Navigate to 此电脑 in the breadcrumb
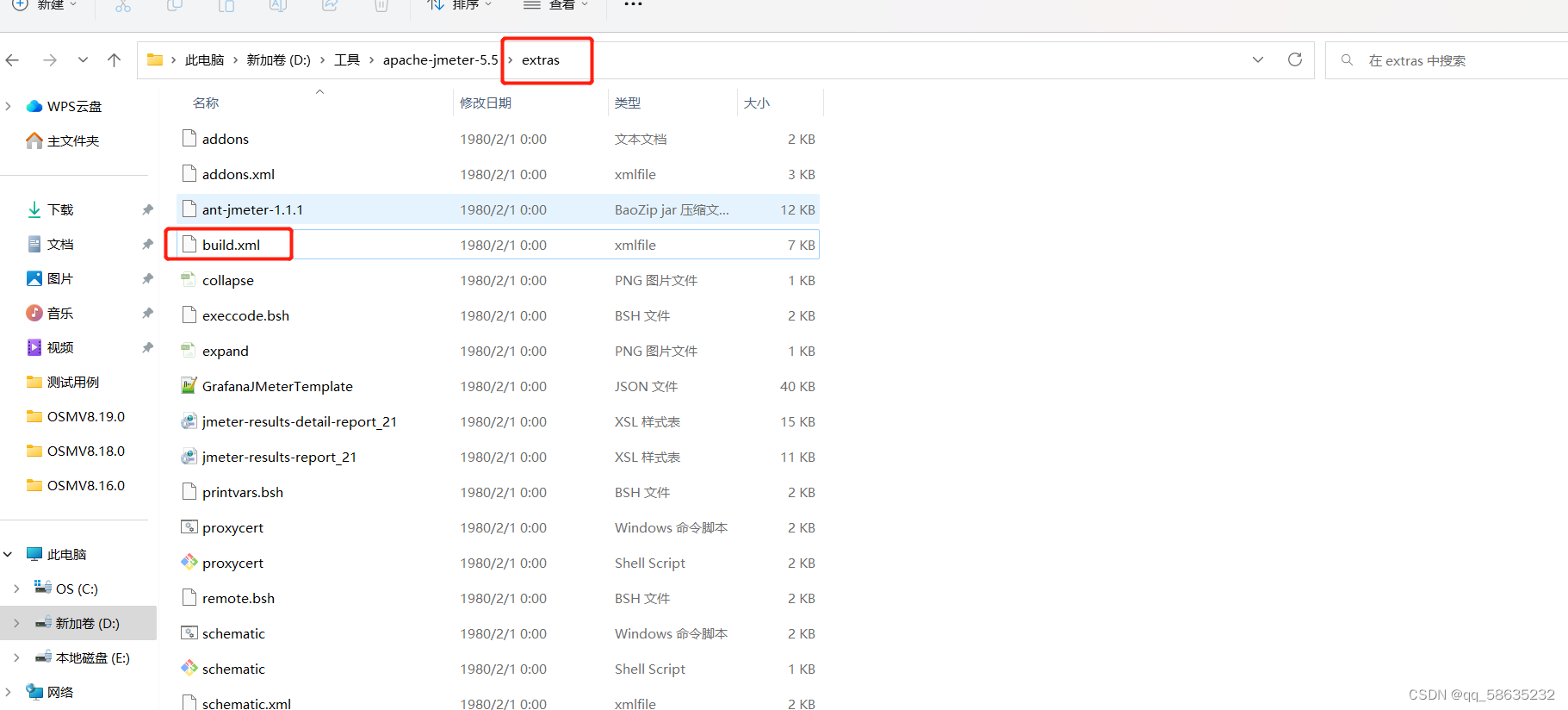1568x710 pixels. pos(204,60)
